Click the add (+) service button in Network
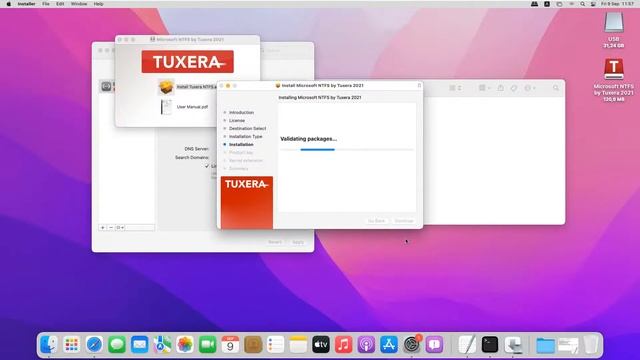 point(103,227)
